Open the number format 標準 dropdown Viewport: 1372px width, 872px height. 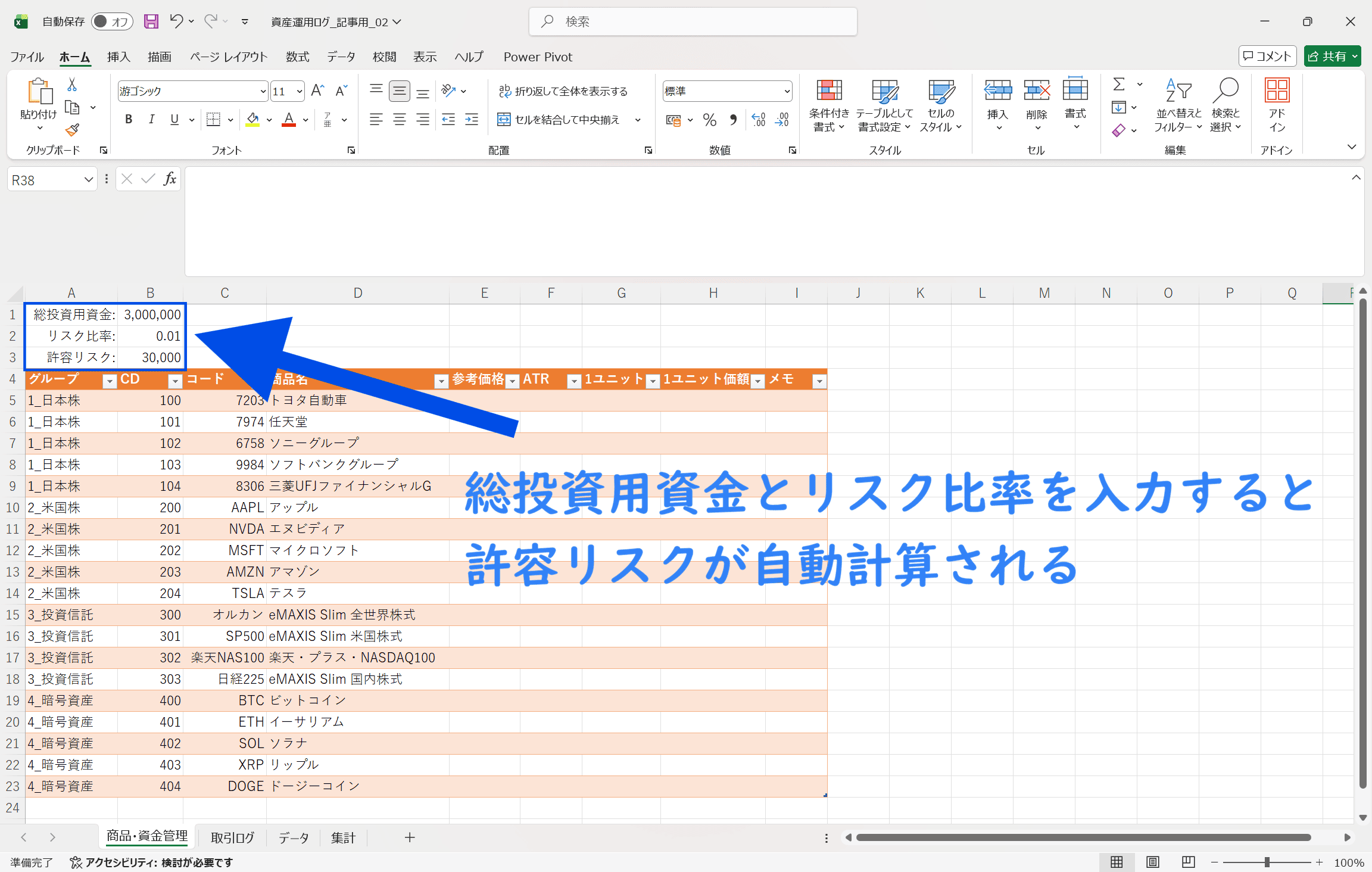787,91
